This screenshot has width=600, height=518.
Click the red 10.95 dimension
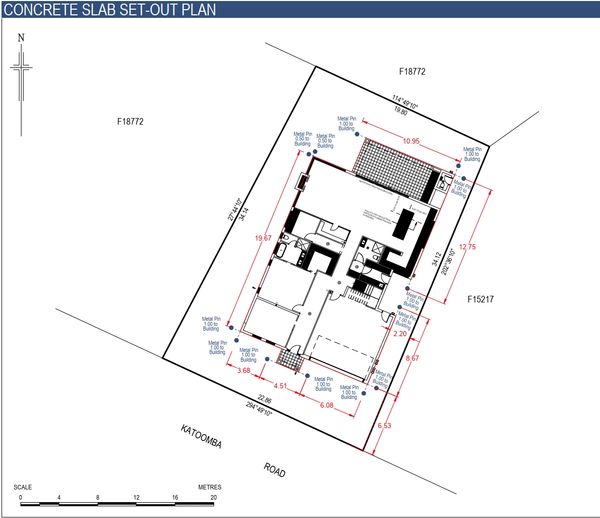[411, 141]
